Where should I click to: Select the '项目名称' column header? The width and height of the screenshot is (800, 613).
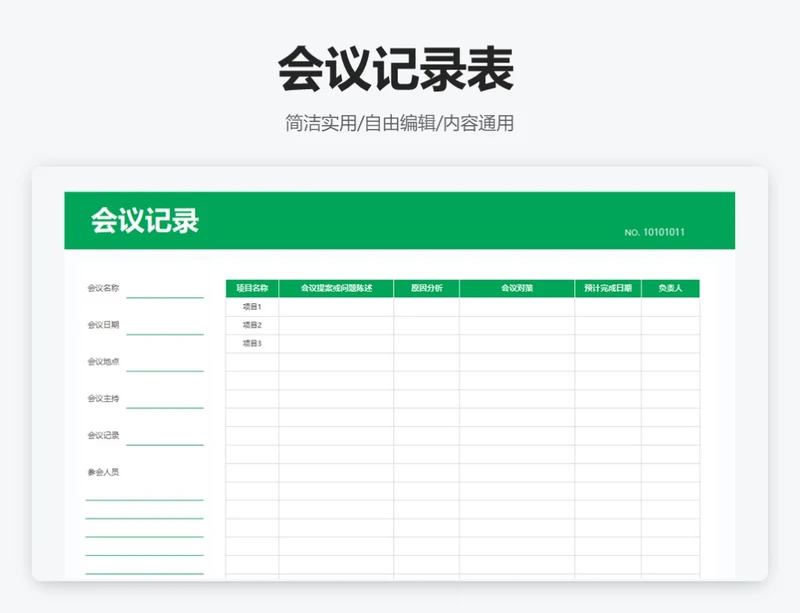click(x=252, y=288)
